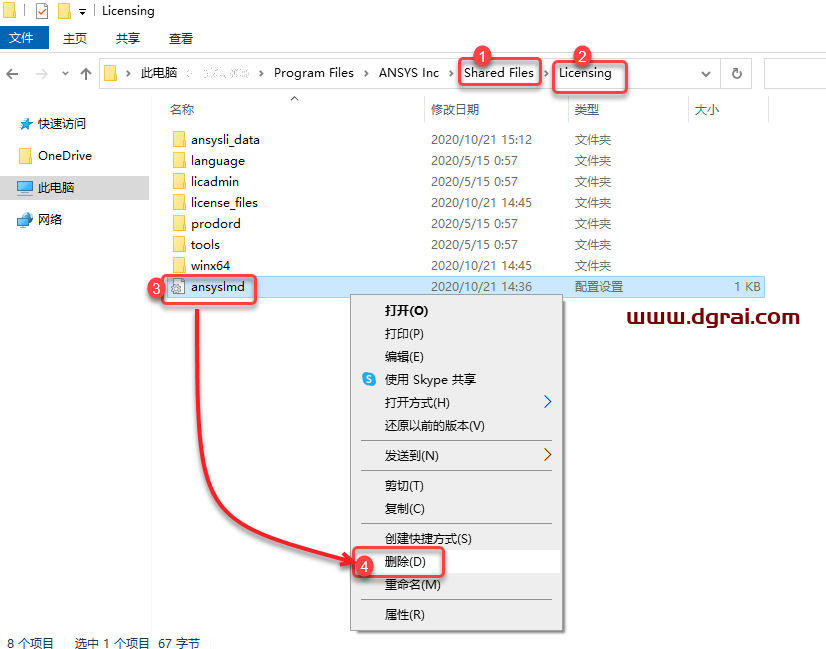Expand 发送到(N) submenu
Screen dimensions: 826x649
click(456, 456)
